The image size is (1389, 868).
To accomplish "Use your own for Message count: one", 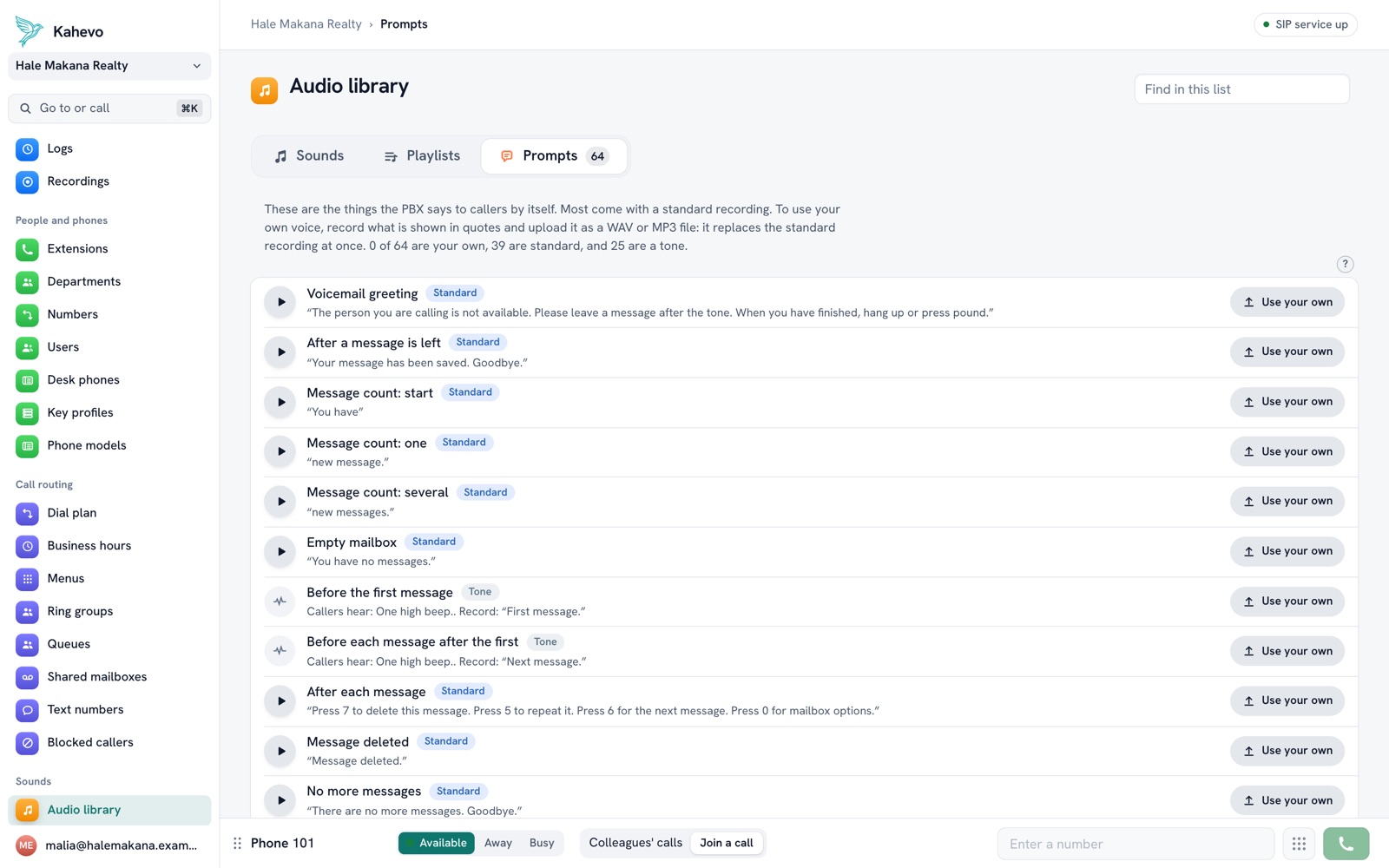I will (x=1287, y=451).
